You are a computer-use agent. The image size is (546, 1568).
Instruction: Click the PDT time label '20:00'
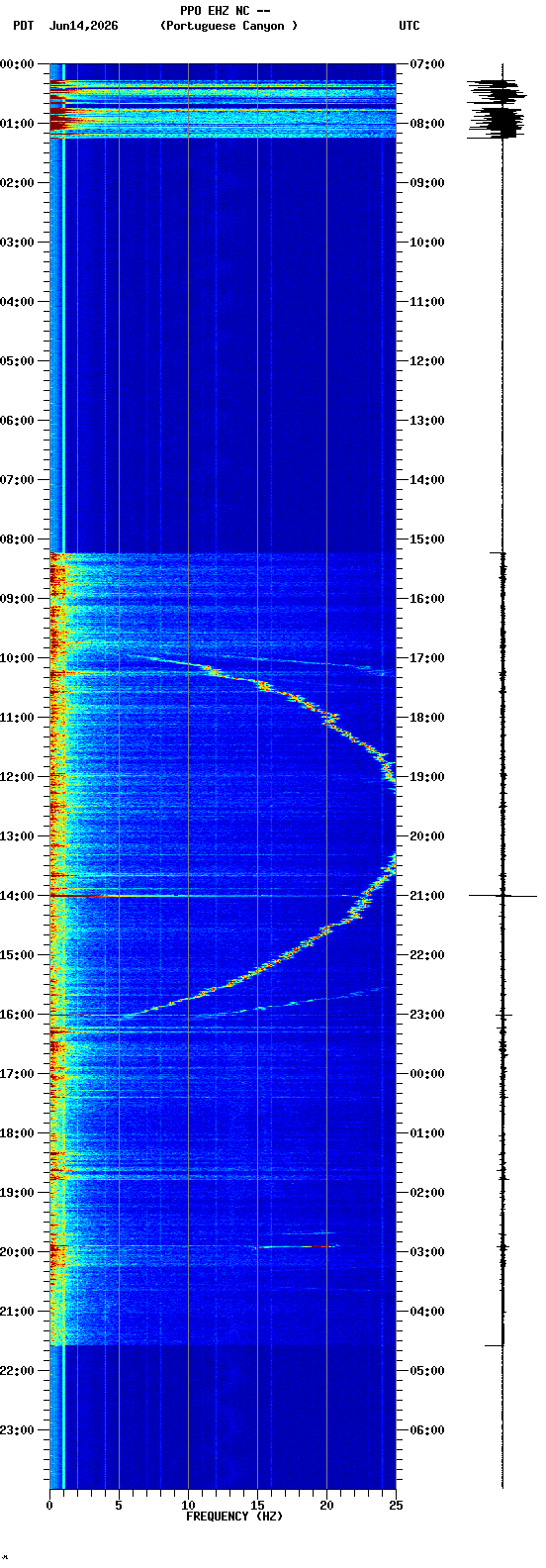(17, 1252)
